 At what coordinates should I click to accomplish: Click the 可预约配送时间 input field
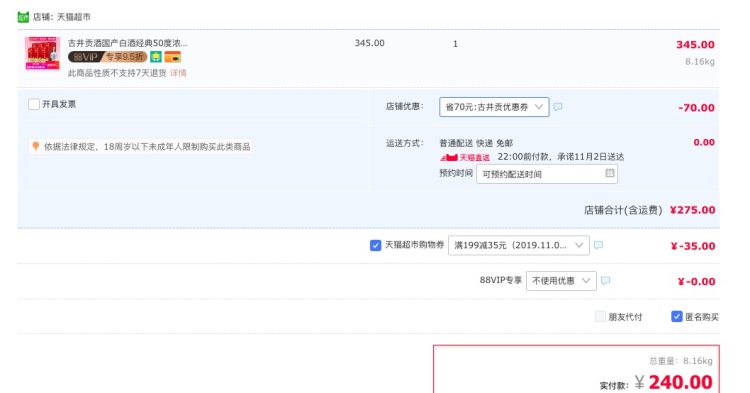click(547, 174)
